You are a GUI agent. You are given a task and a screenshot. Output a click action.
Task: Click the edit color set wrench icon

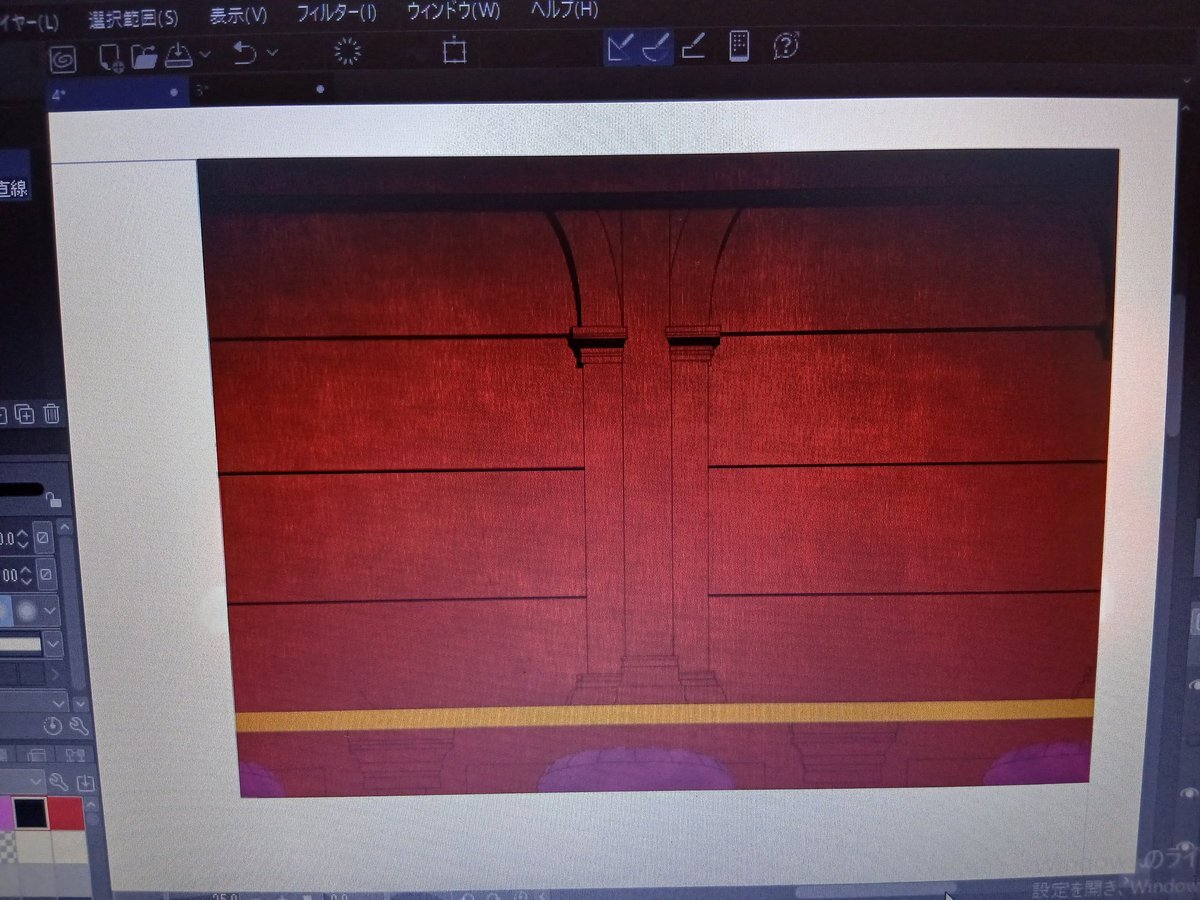(61, 781)
